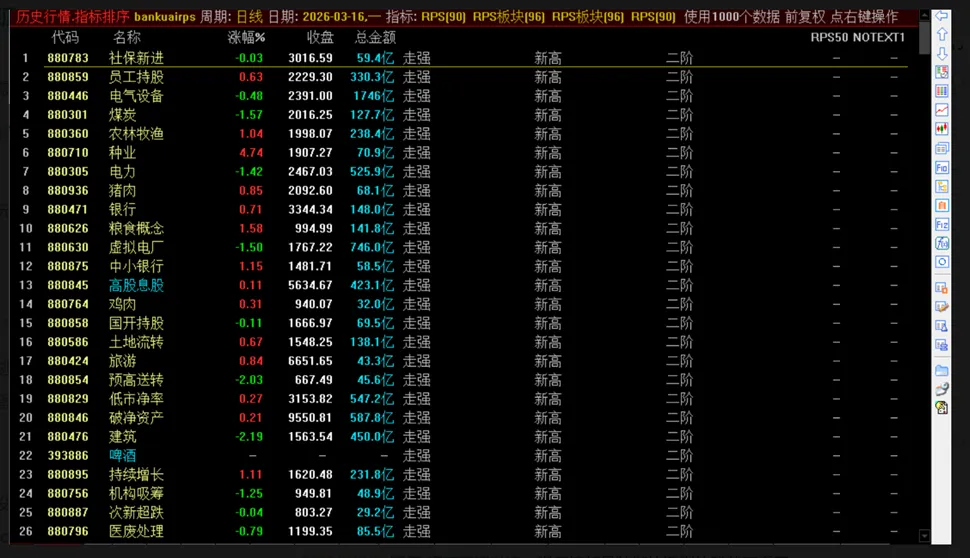Image resolution: width=970 pixels, height=558 pixels.
Task: Select the 旅游 row name
Action: 122,361
